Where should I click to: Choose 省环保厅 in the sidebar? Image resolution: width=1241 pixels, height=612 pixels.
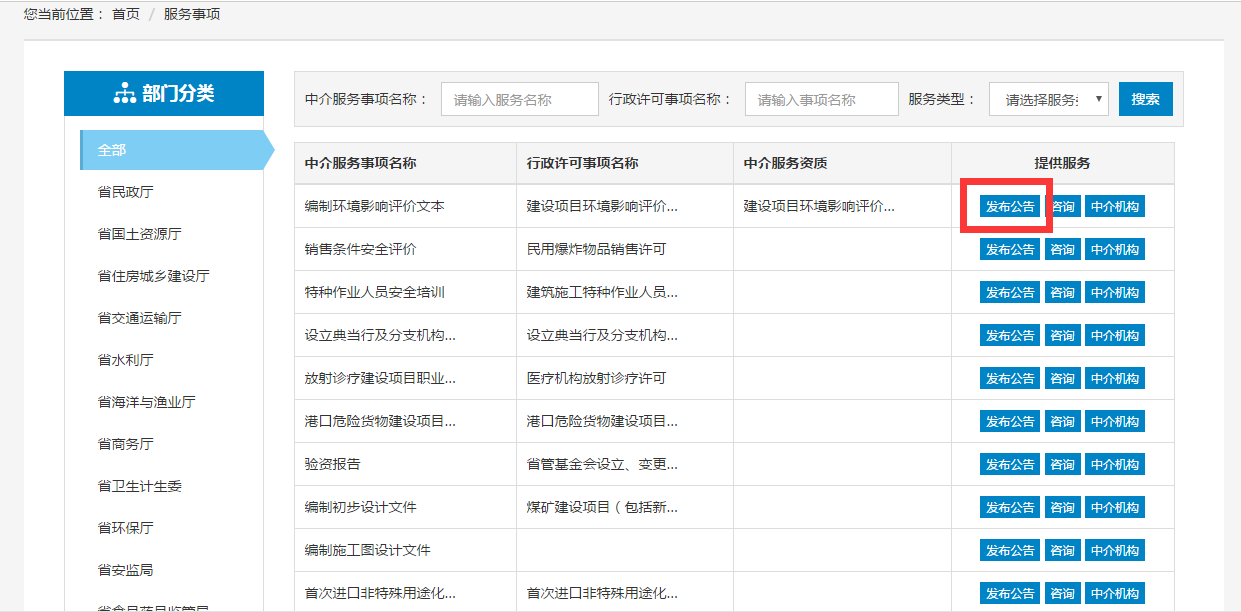point(126,528)
